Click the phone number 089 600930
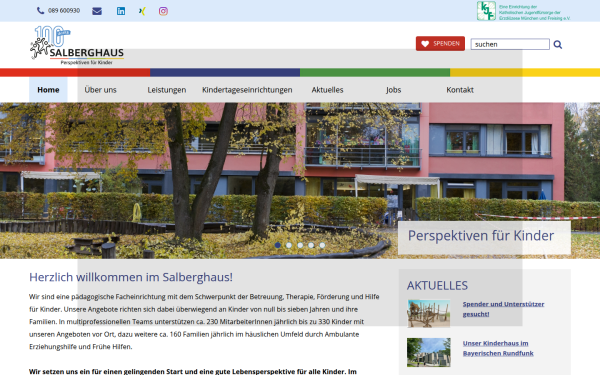Screen dimensions: 600x375 [64, 11]
